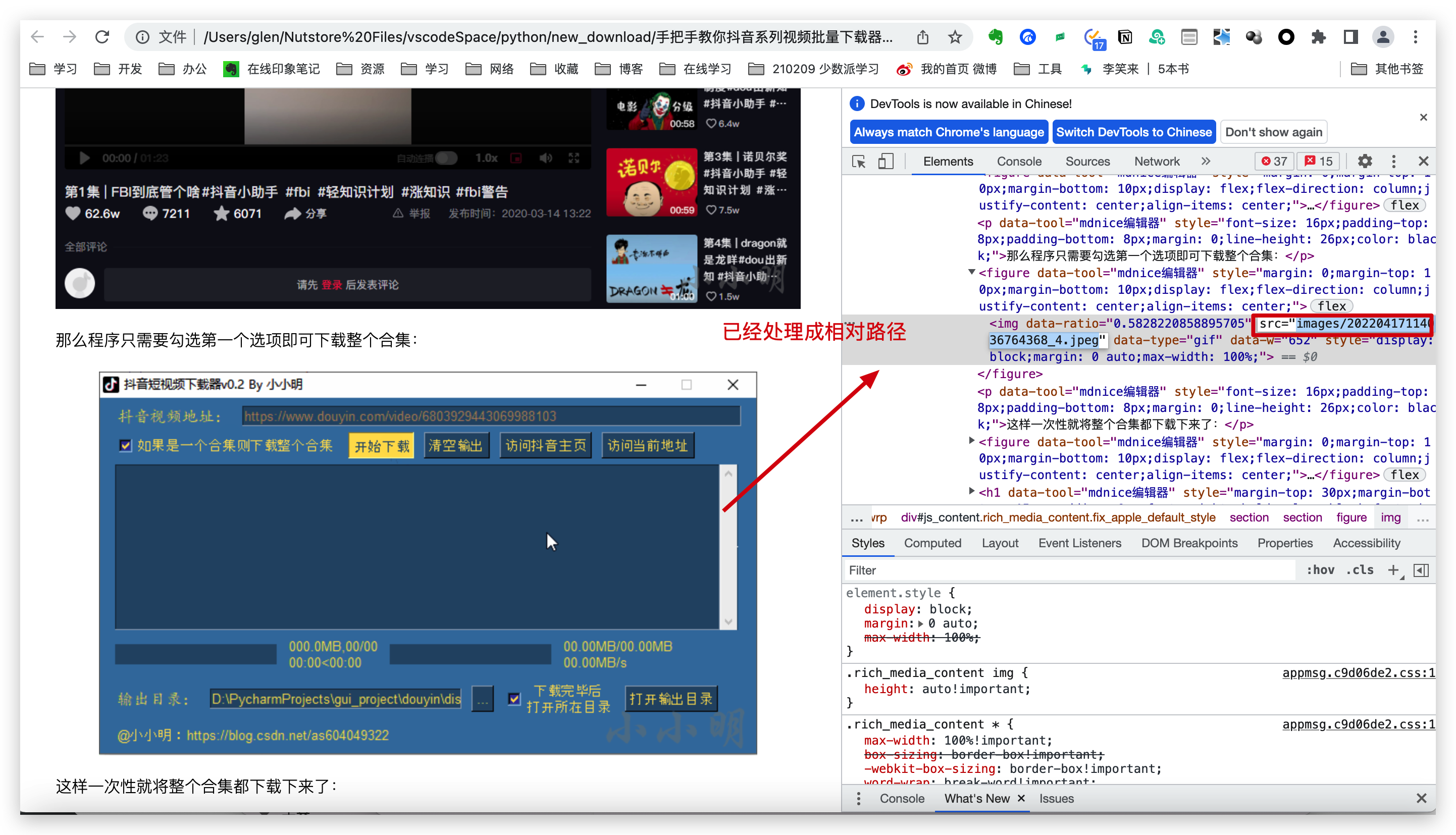Click the browser reload icon
Image resolution: width=1456 pixels, height=835 pixels.
[102, 37]
